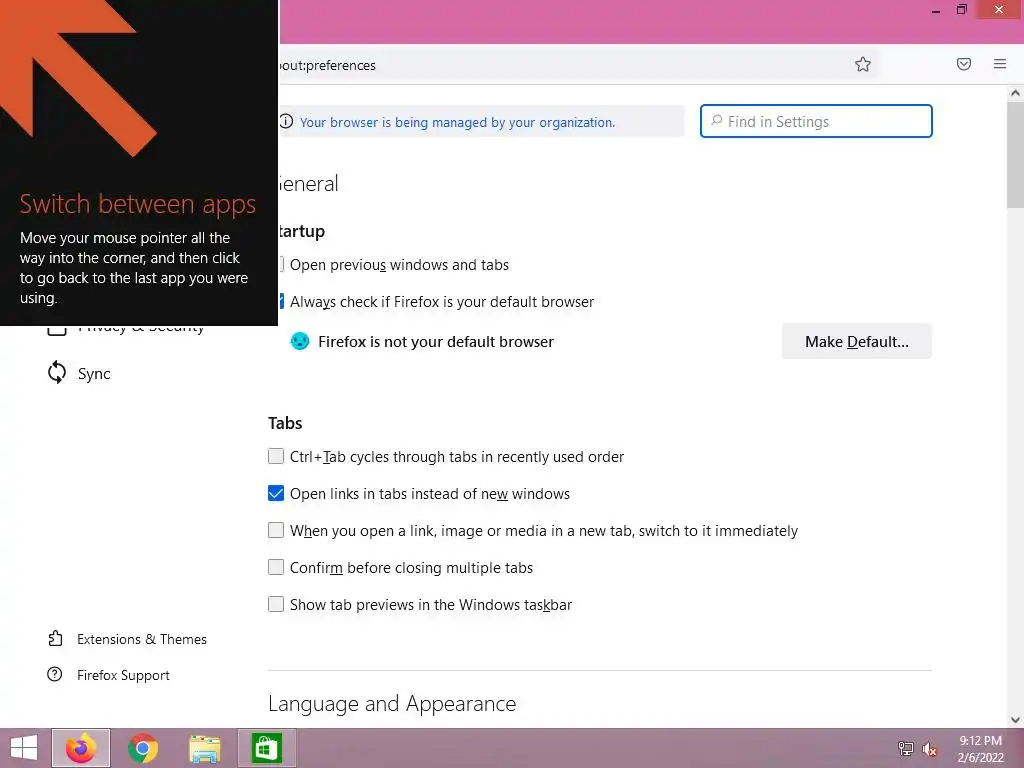Bookmark this page with the star icon
This screenshot has width=1024, height=768.
coord(863,64)
